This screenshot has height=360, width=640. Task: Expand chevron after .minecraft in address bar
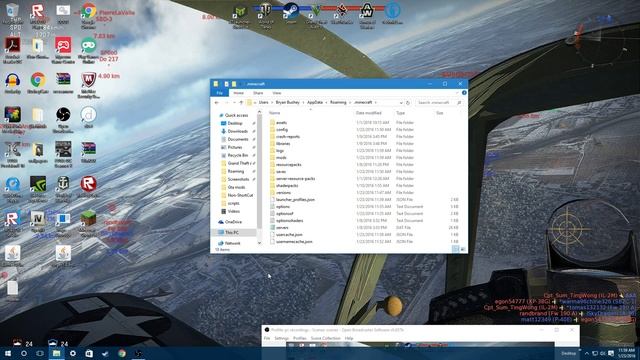click(376, 102)
